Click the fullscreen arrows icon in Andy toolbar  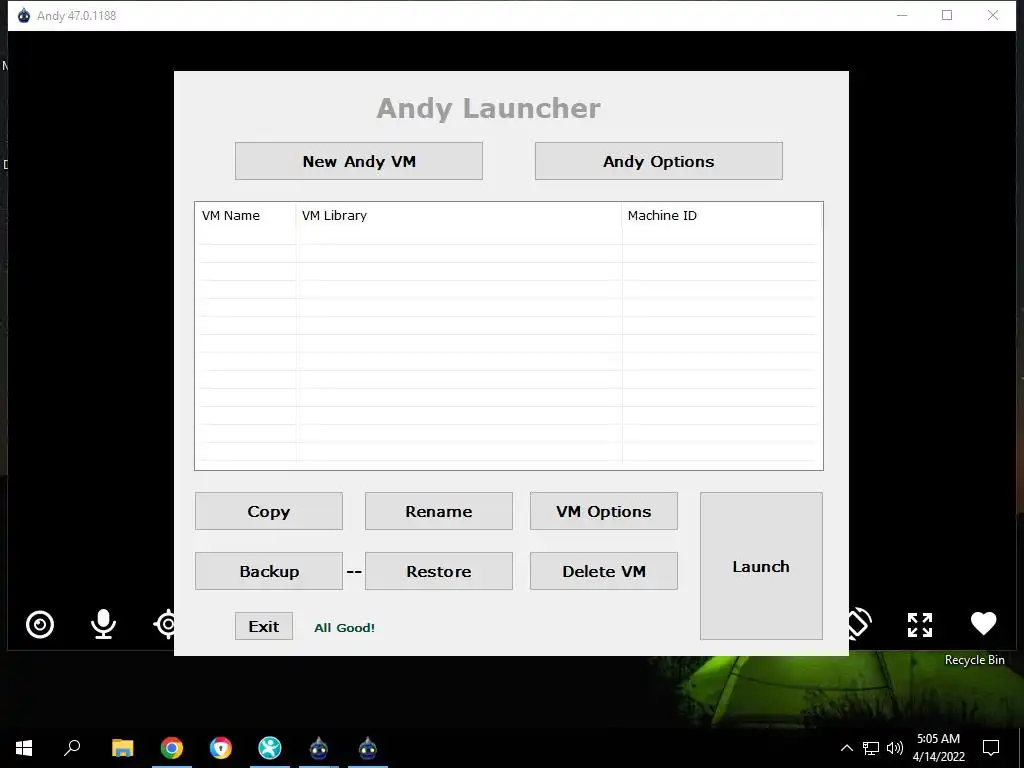920,624
